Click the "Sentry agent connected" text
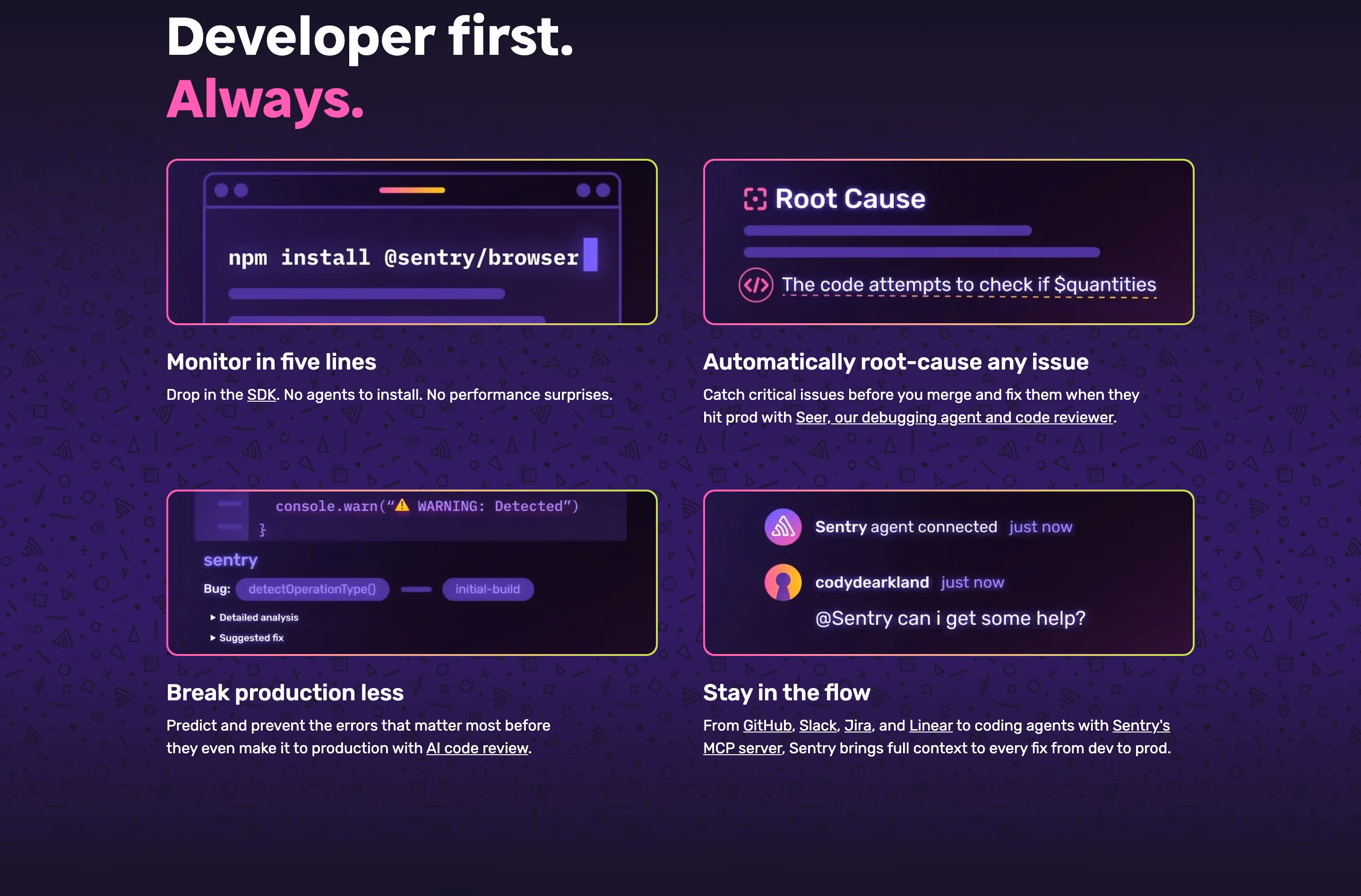The image size is (1361, 896). [906, 526]
